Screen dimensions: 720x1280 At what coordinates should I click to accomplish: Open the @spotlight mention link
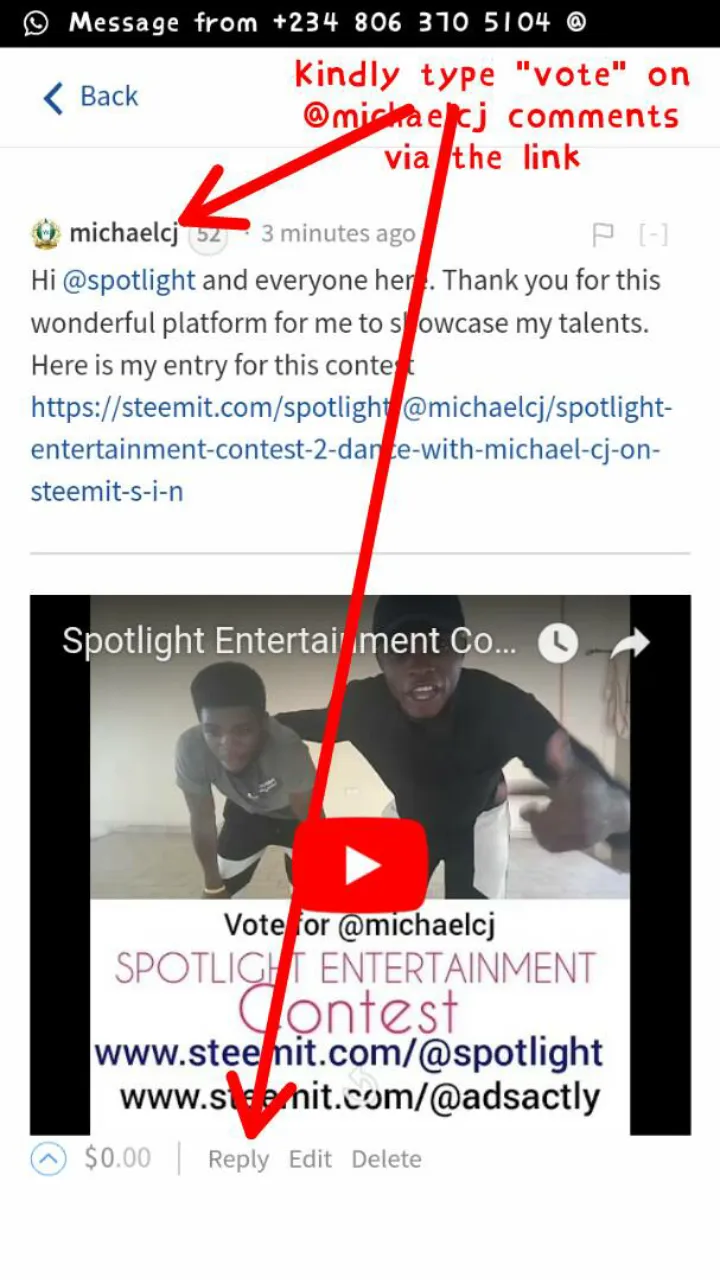click(x=129, y=280)
